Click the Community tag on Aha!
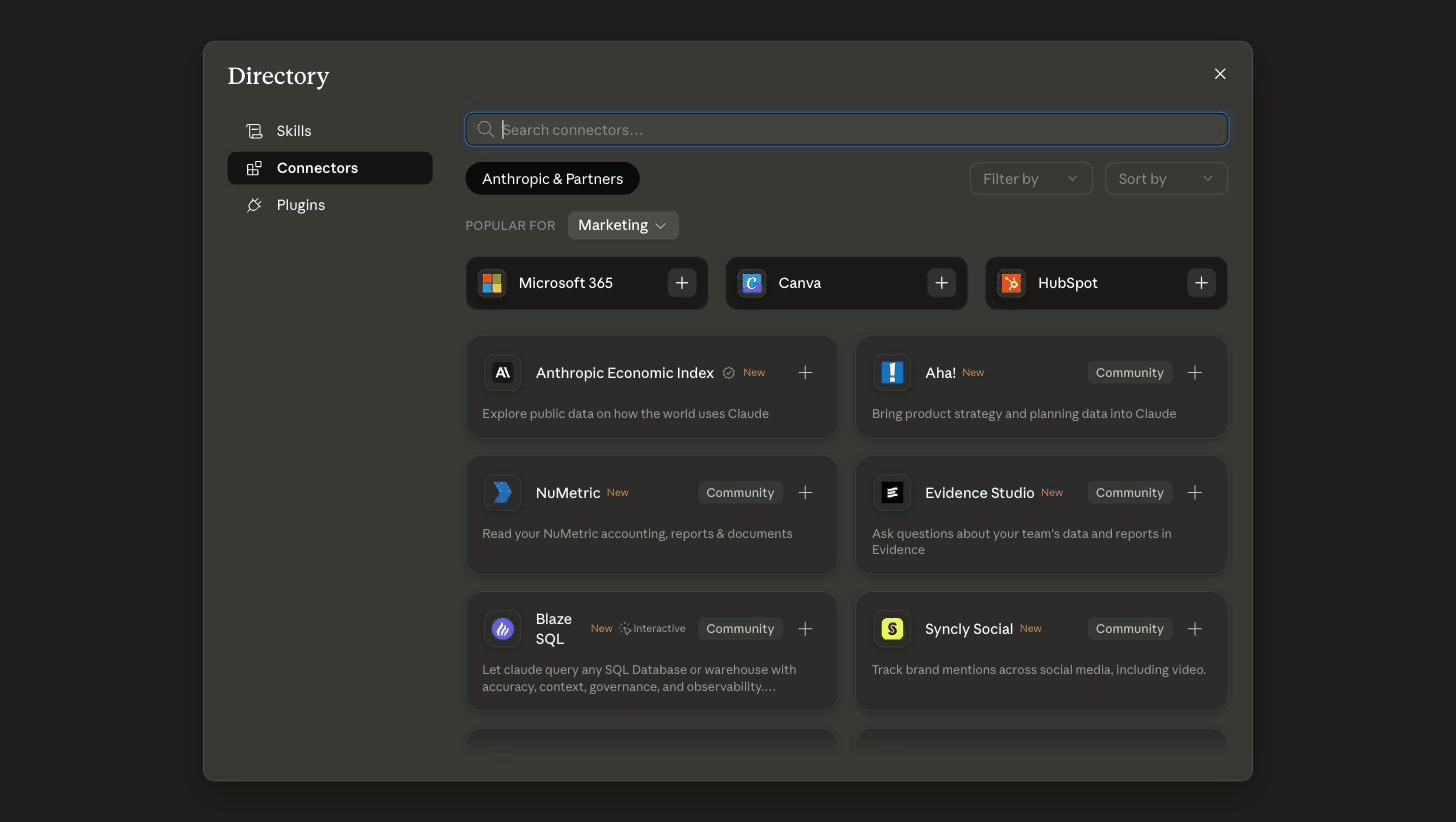The height and width of the screenshot is (822, 1456). click(1129, 373)
